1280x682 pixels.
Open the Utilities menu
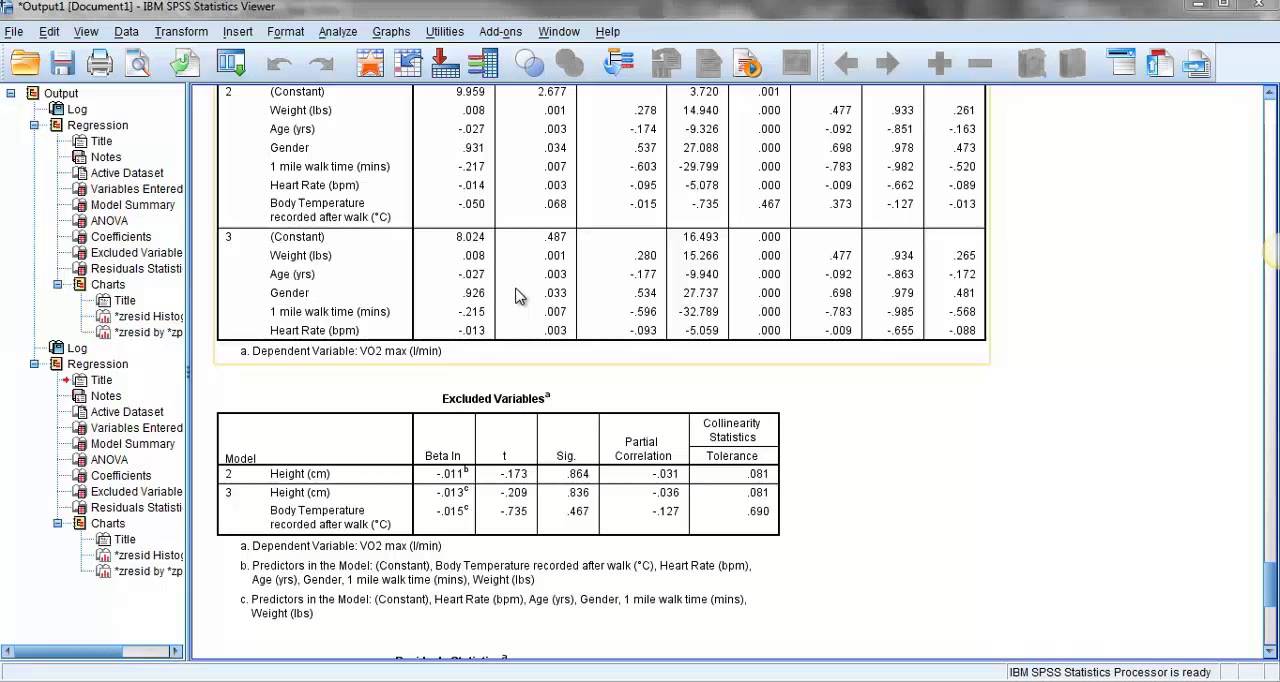445,32
